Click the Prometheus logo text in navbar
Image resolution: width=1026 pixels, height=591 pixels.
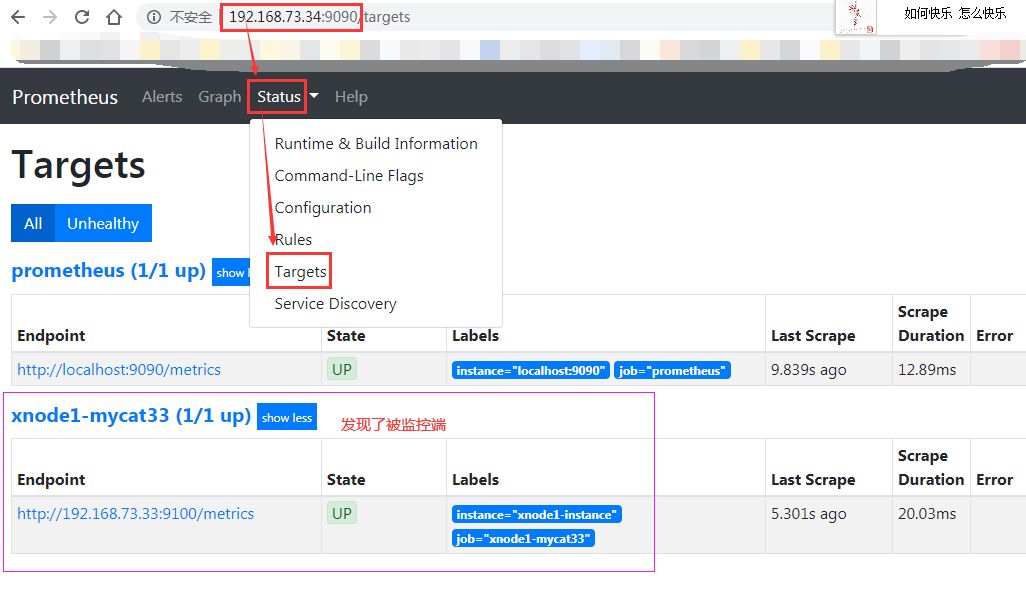point(64,96)
